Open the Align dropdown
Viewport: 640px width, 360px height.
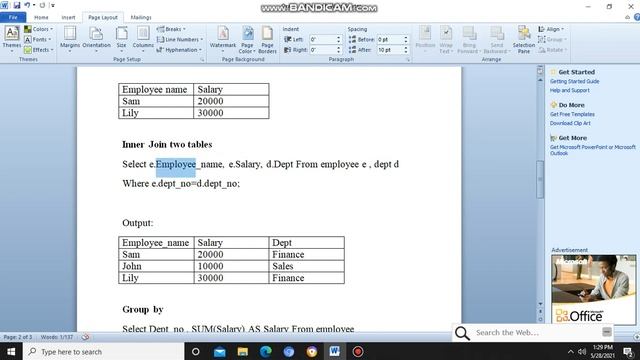(551, 29)
